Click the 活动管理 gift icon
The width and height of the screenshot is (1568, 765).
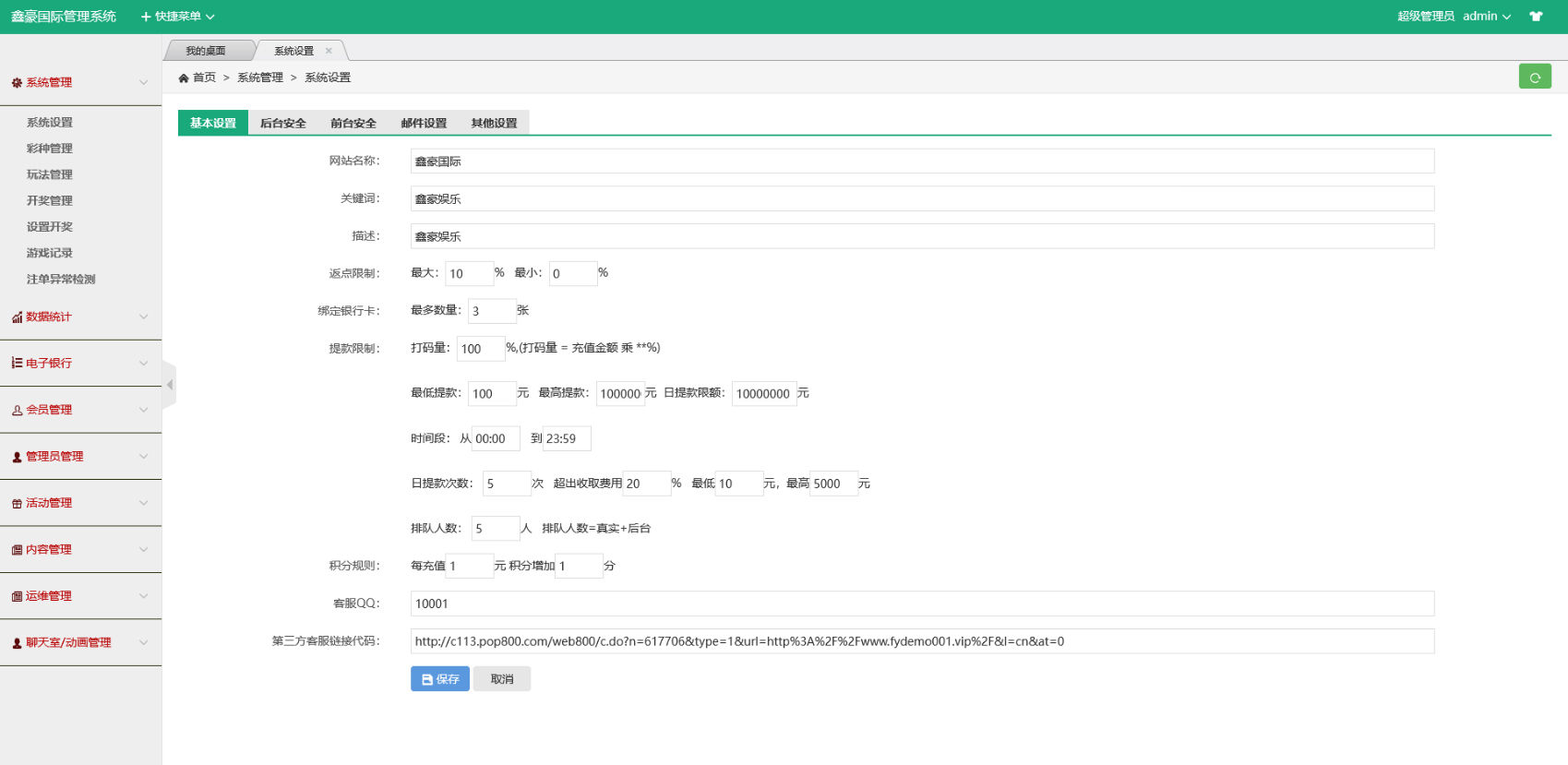17,504
